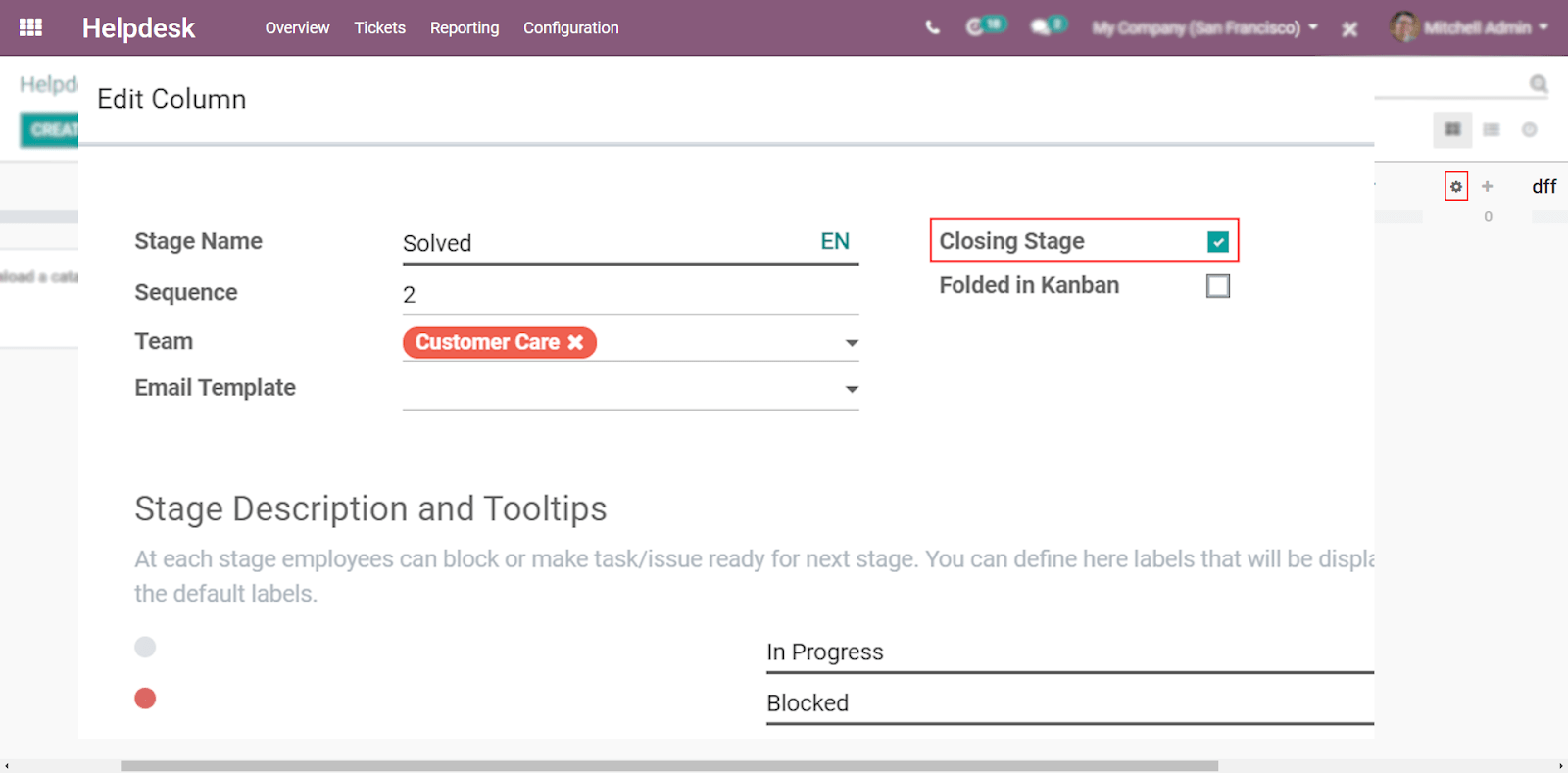Click the phone call icon
The width and height of the screenshot is (1568, 773).
click(932, 27)
